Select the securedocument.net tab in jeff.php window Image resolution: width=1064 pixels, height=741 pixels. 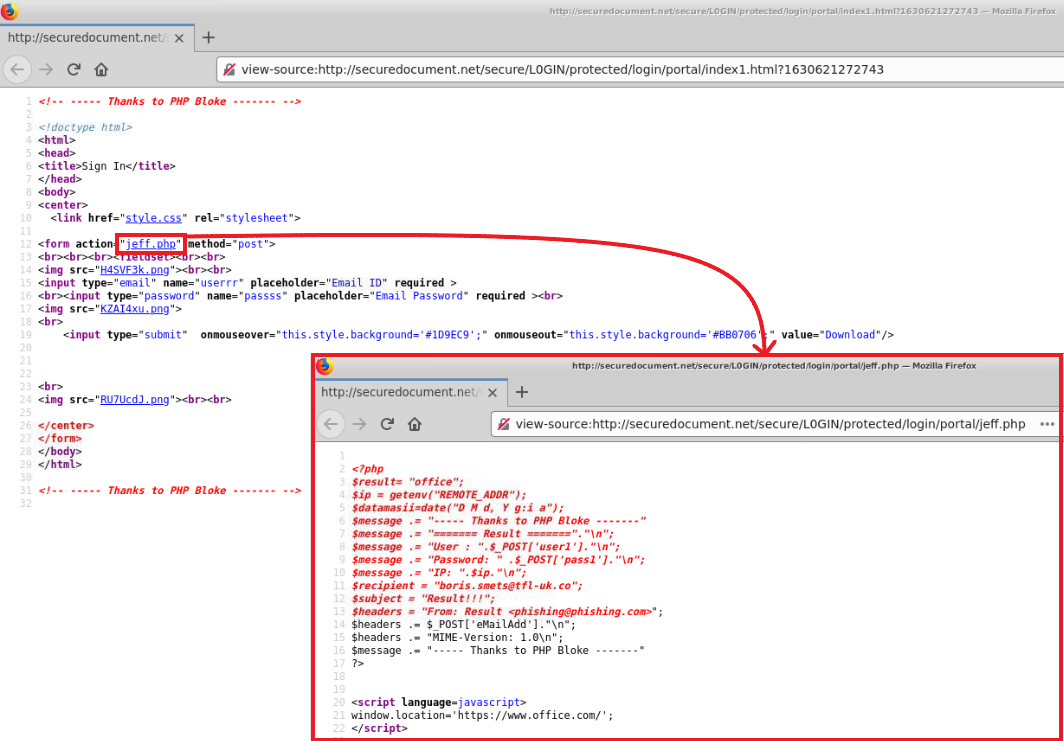[x=411, y=392]
